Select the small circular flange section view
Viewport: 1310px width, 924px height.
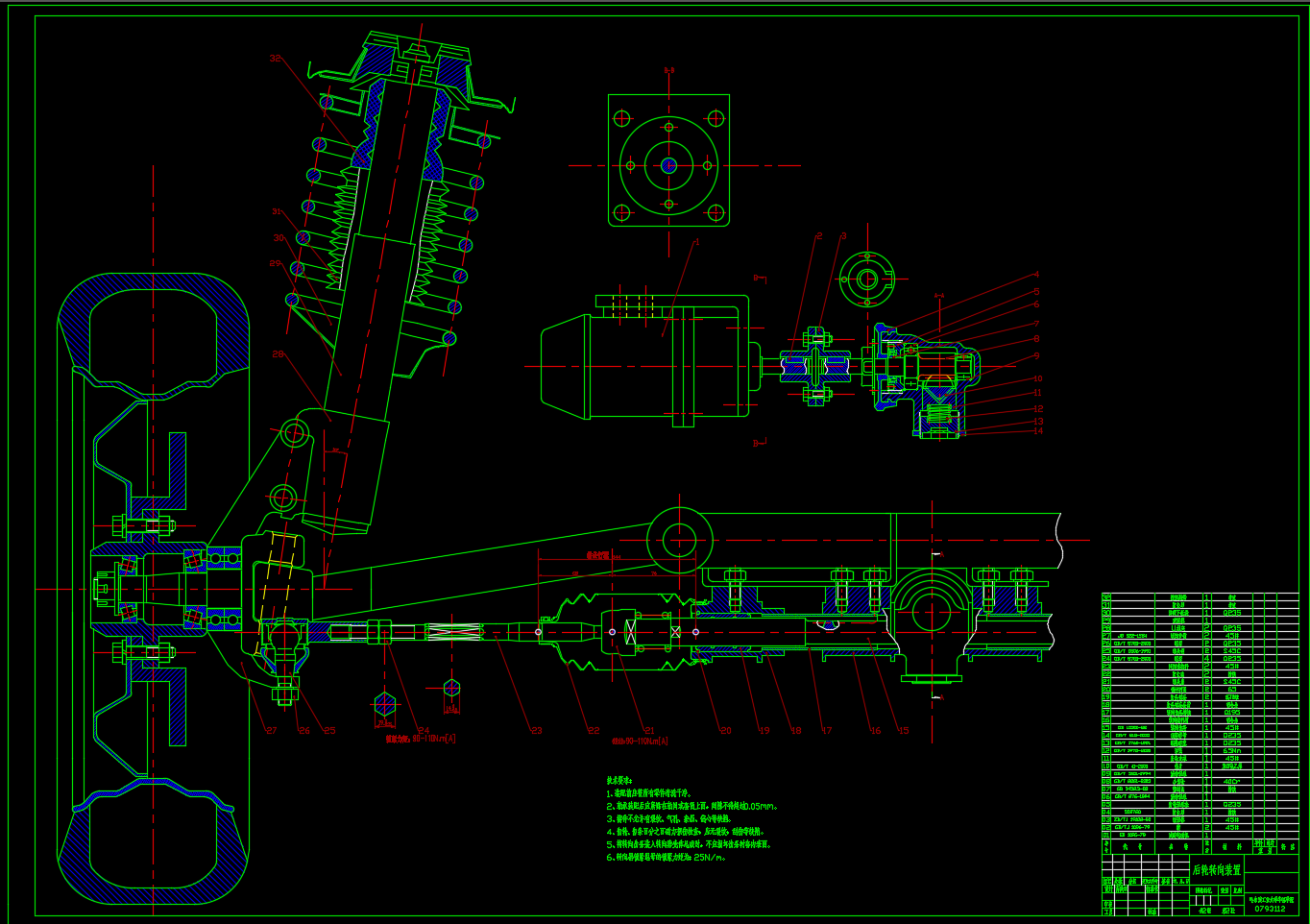point(867,280)
